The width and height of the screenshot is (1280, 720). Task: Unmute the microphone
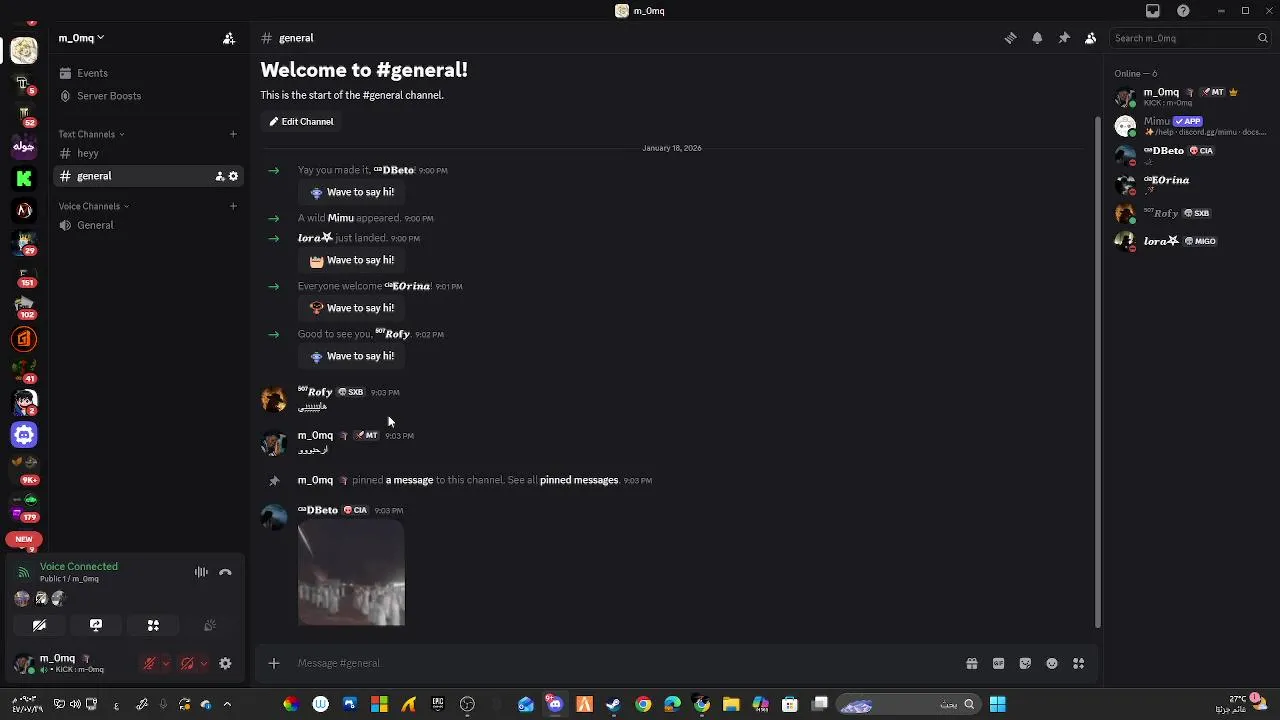[x=149, y=663]
